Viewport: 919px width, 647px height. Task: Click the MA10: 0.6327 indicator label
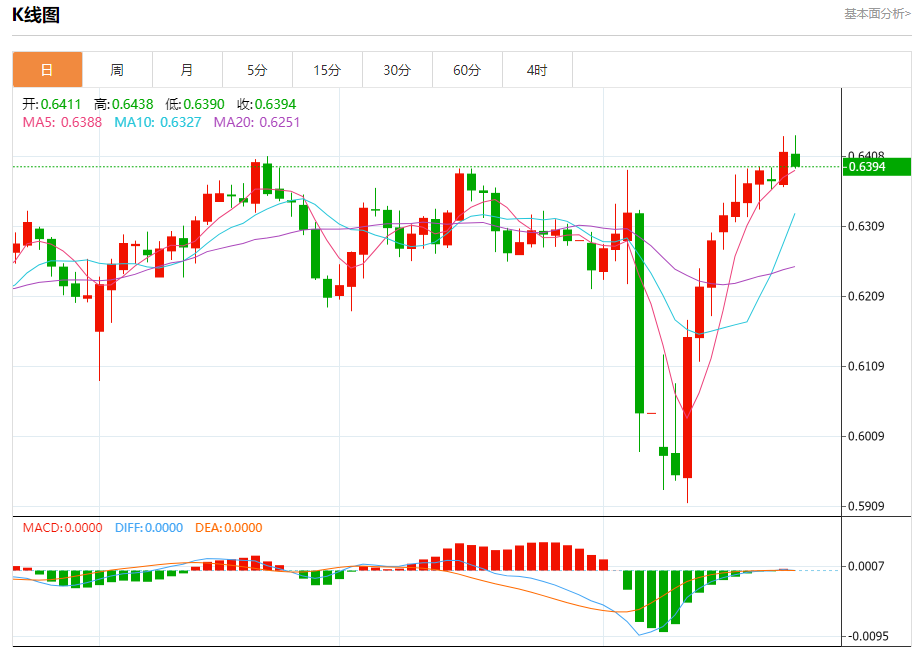pos(158,122)
